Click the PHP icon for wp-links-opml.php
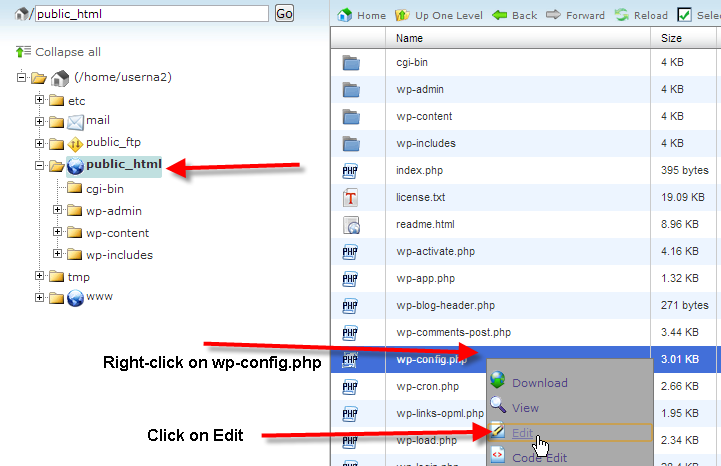This screenshot has height=466, width=721. 350,414
